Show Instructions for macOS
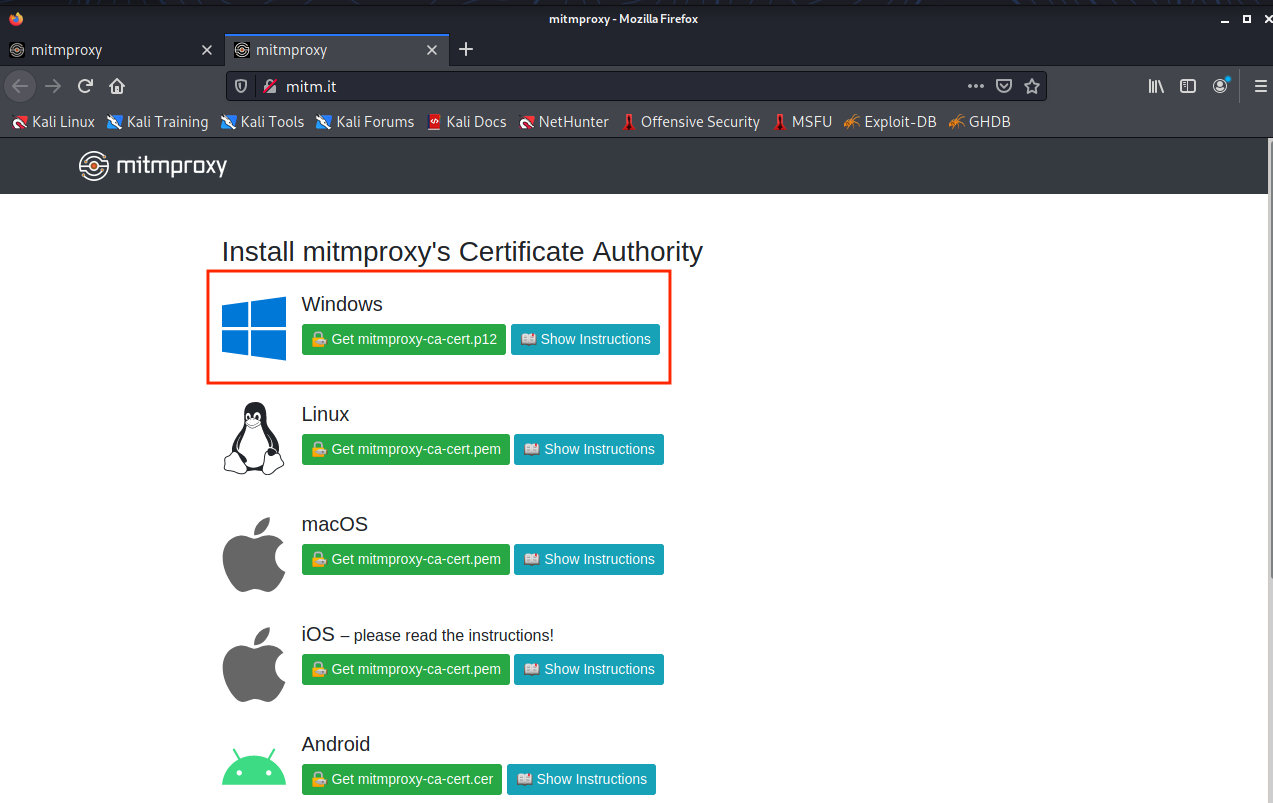This screenshot has width=1273, height=803. click(589, 560)
